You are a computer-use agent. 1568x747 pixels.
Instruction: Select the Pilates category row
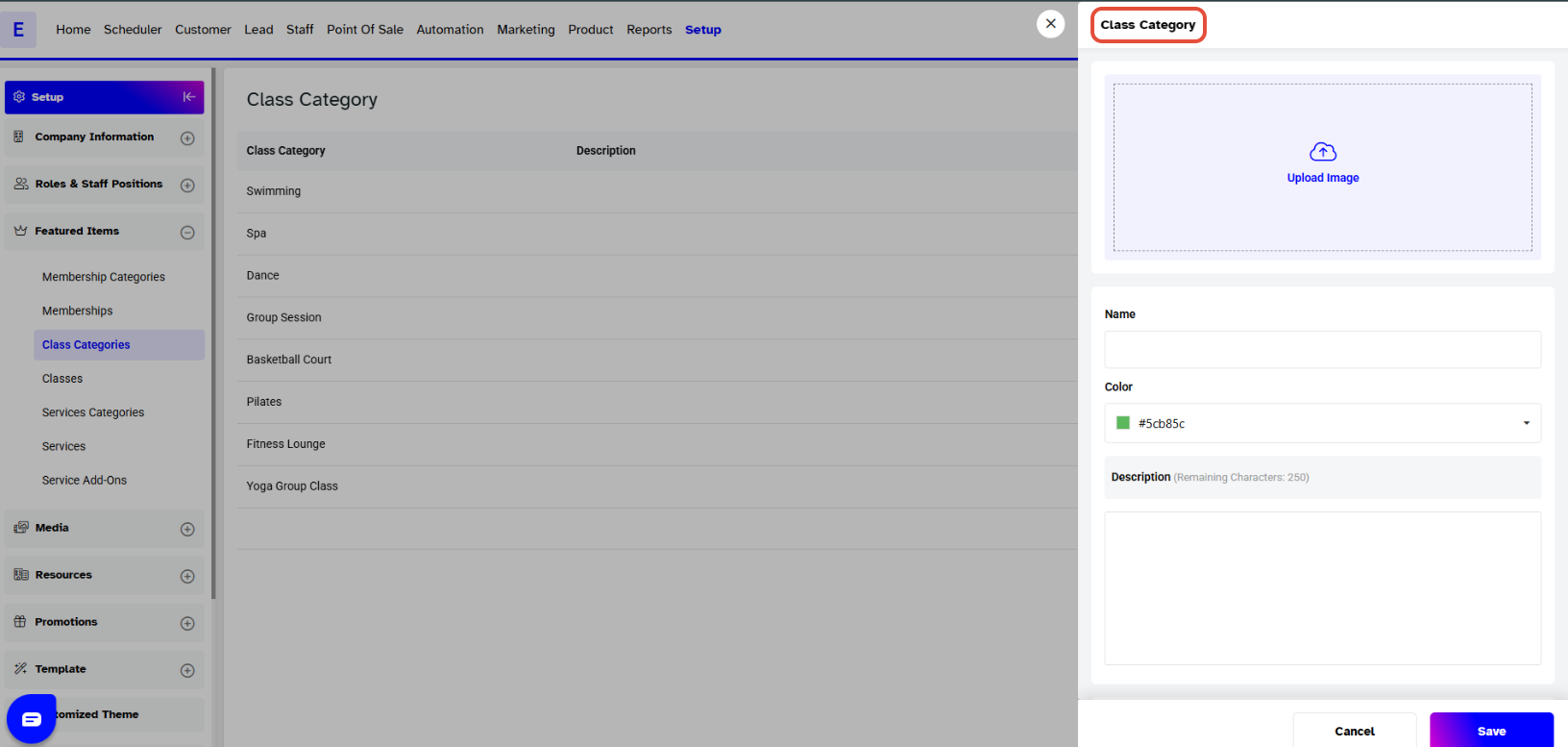pyautogui.click(x=657, y=402)
